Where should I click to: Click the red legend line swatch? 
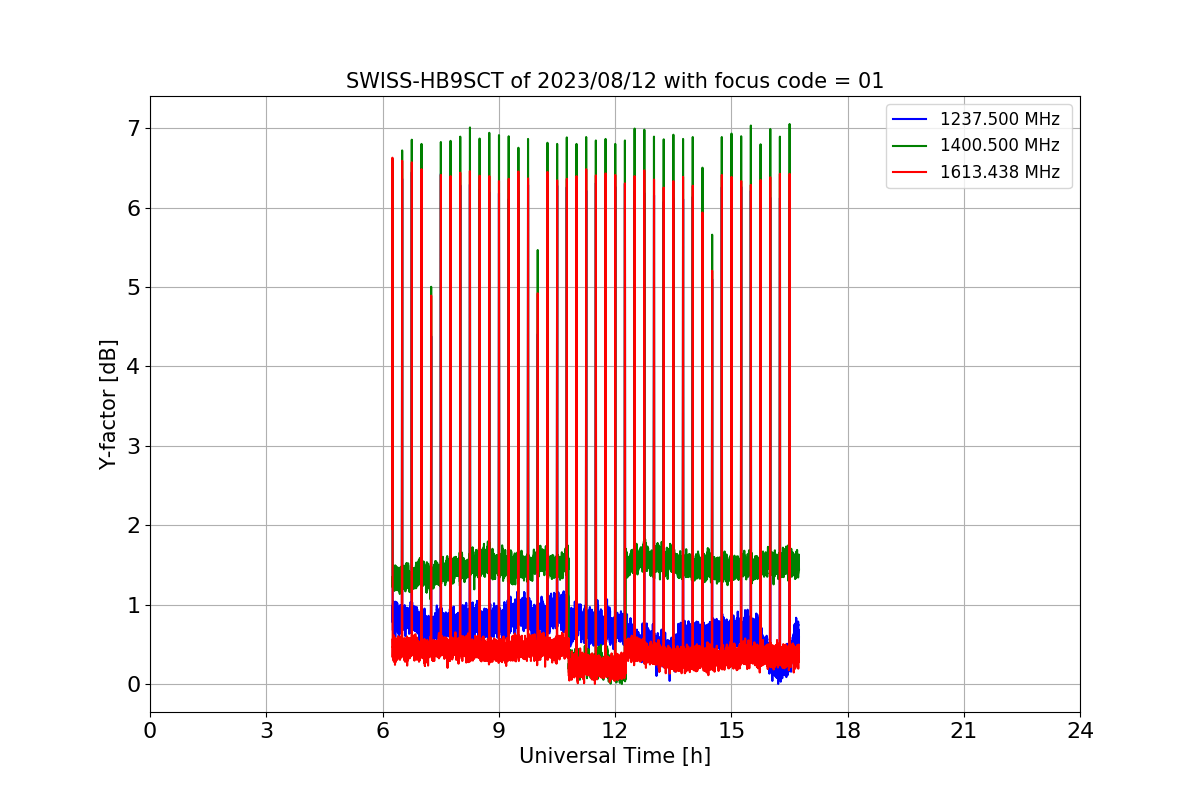pyautogui.click(x=910, y=172)
